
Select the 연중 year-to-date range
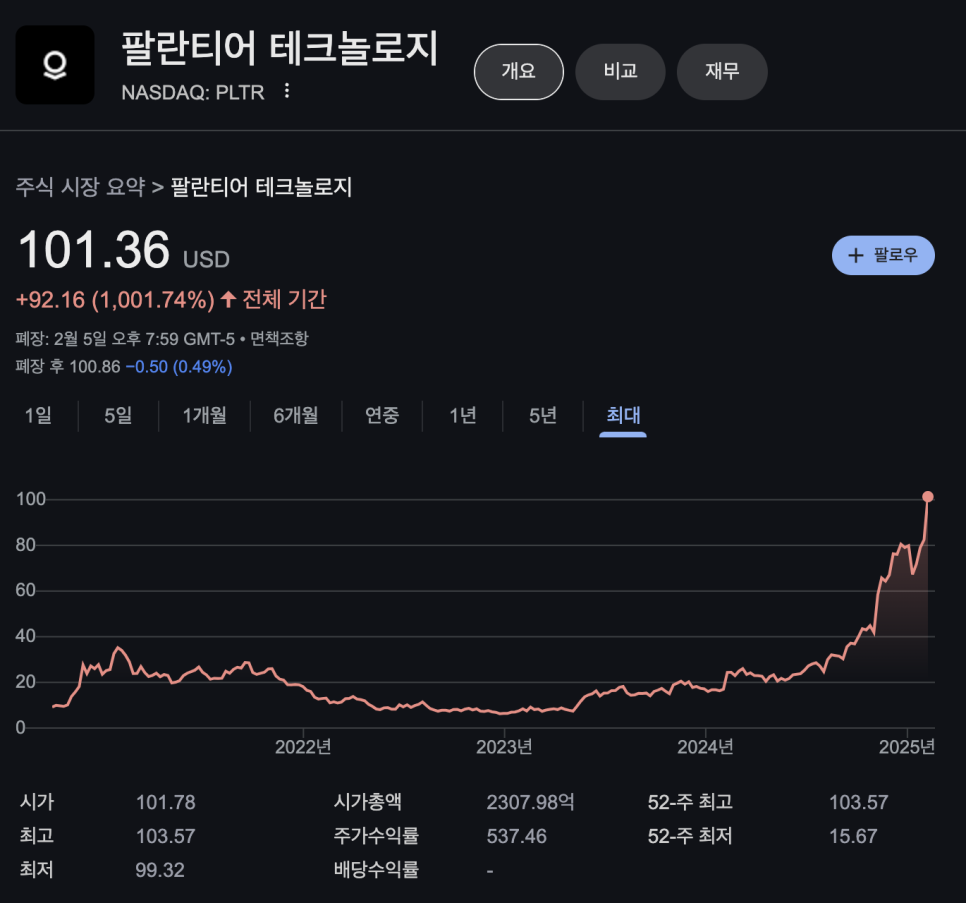[382, 415]
